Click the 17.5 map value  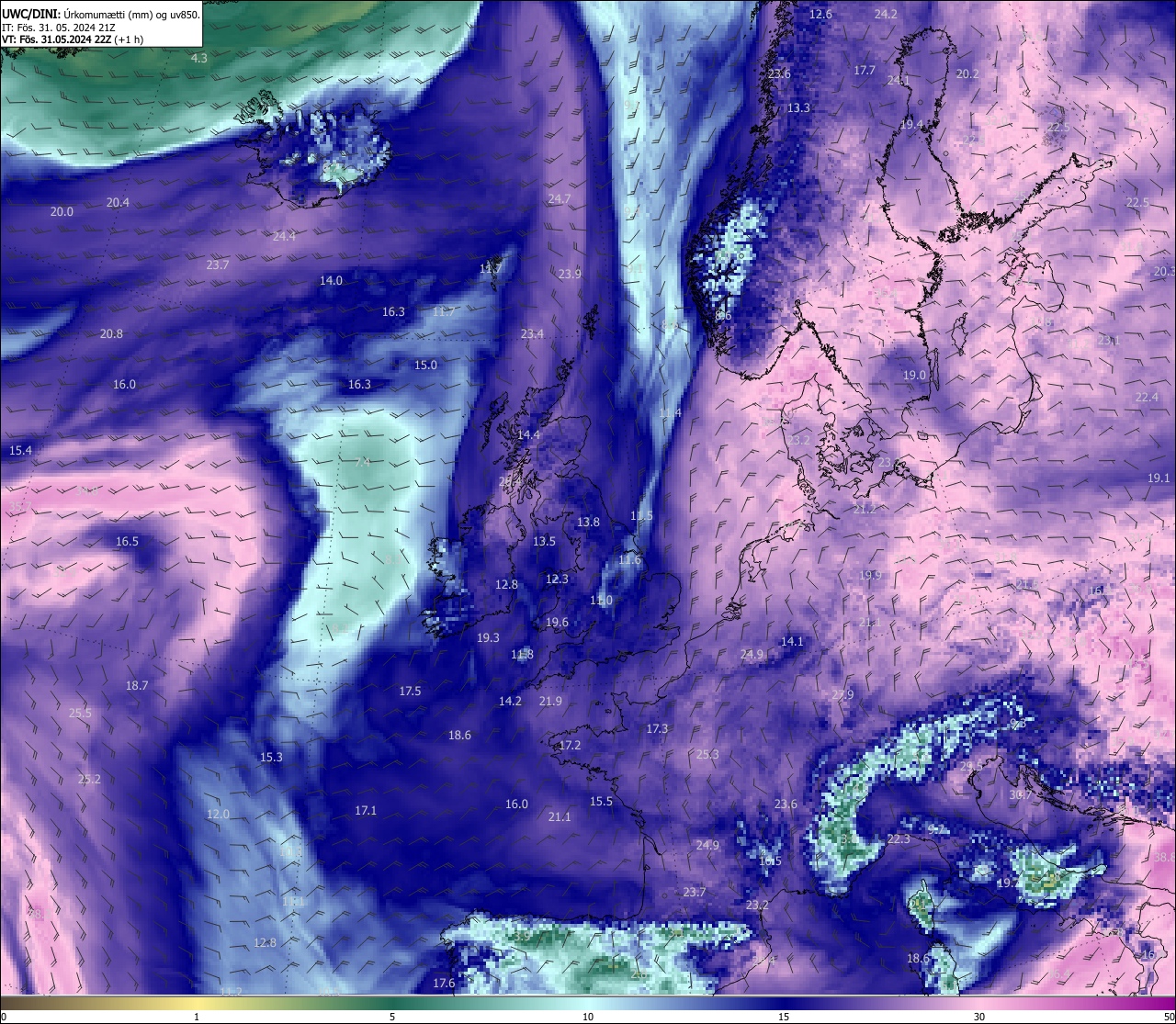(x=410, y=691)
